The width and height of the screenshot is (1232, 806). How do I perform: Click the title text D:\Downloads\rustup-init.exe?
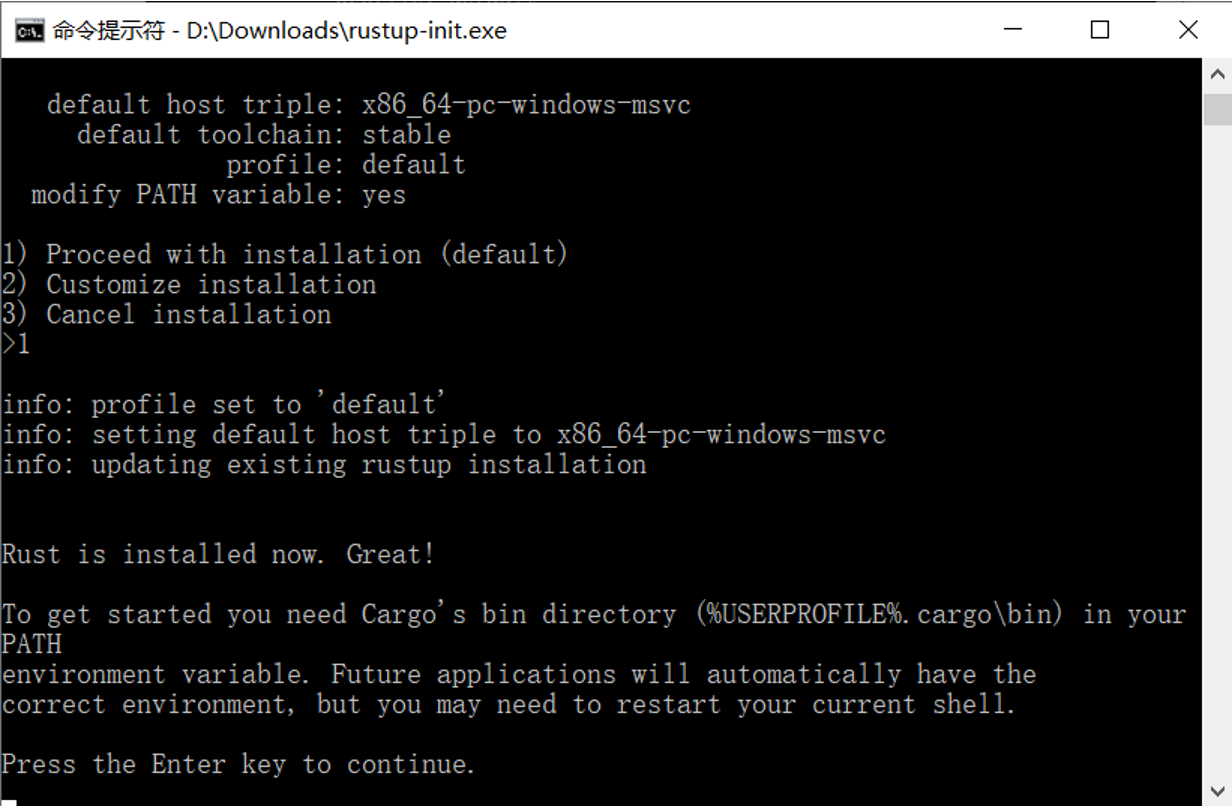pyautogui.click(x=347, y=31)
